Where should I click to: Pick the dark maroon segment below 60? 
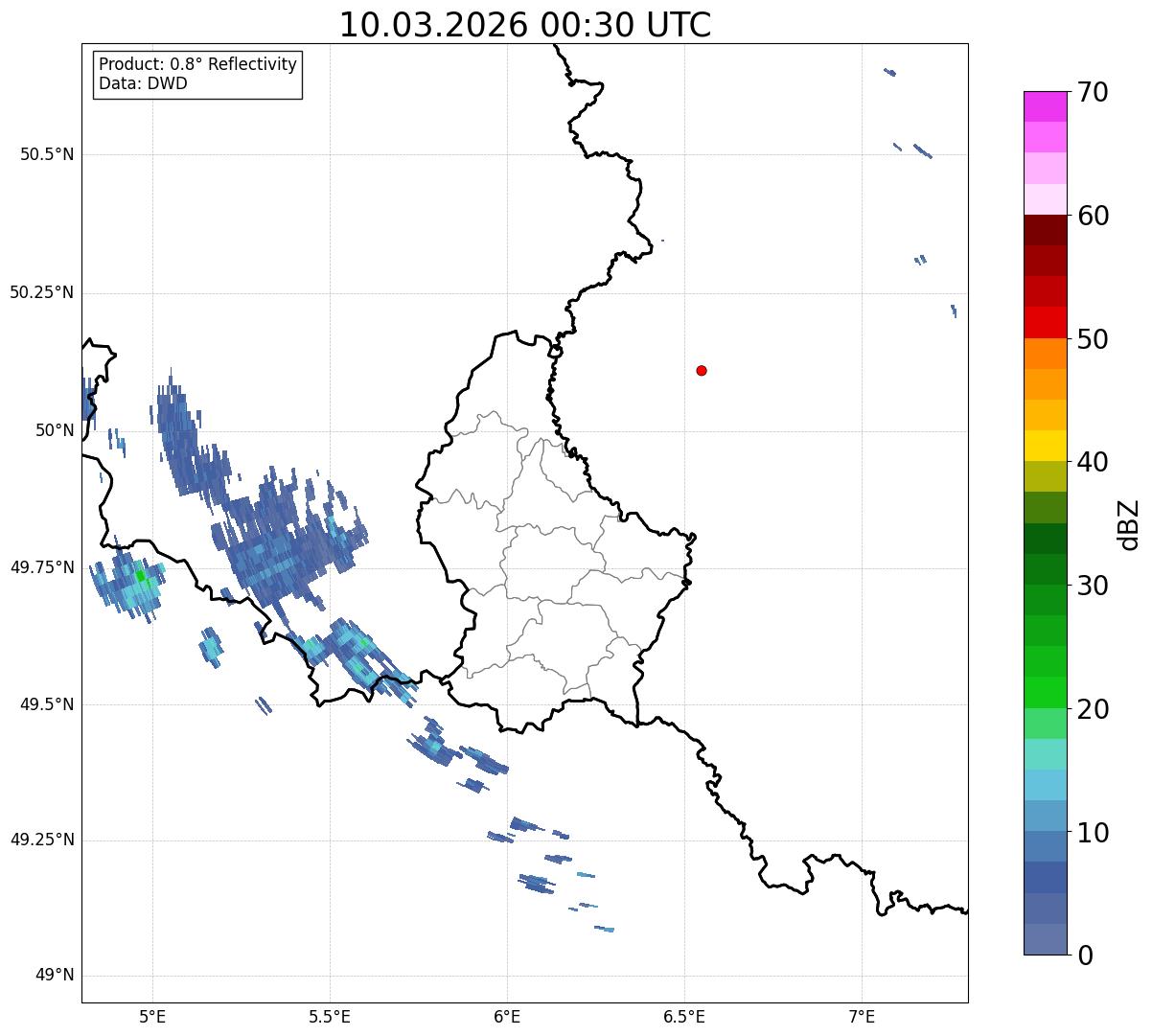click(1046, 230)
